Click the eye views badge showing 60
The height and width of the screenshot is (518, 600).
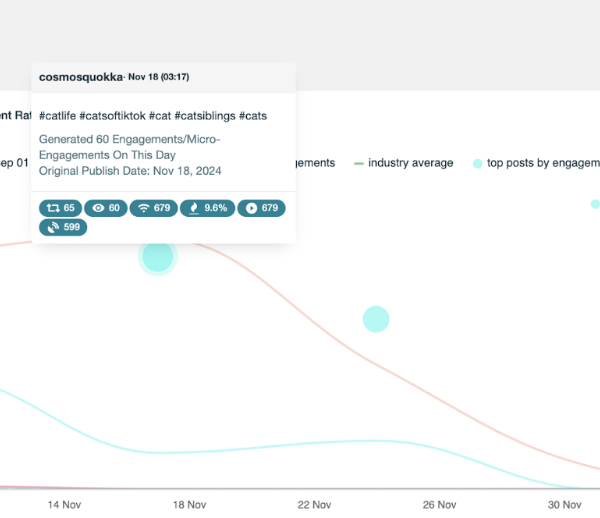107,208
